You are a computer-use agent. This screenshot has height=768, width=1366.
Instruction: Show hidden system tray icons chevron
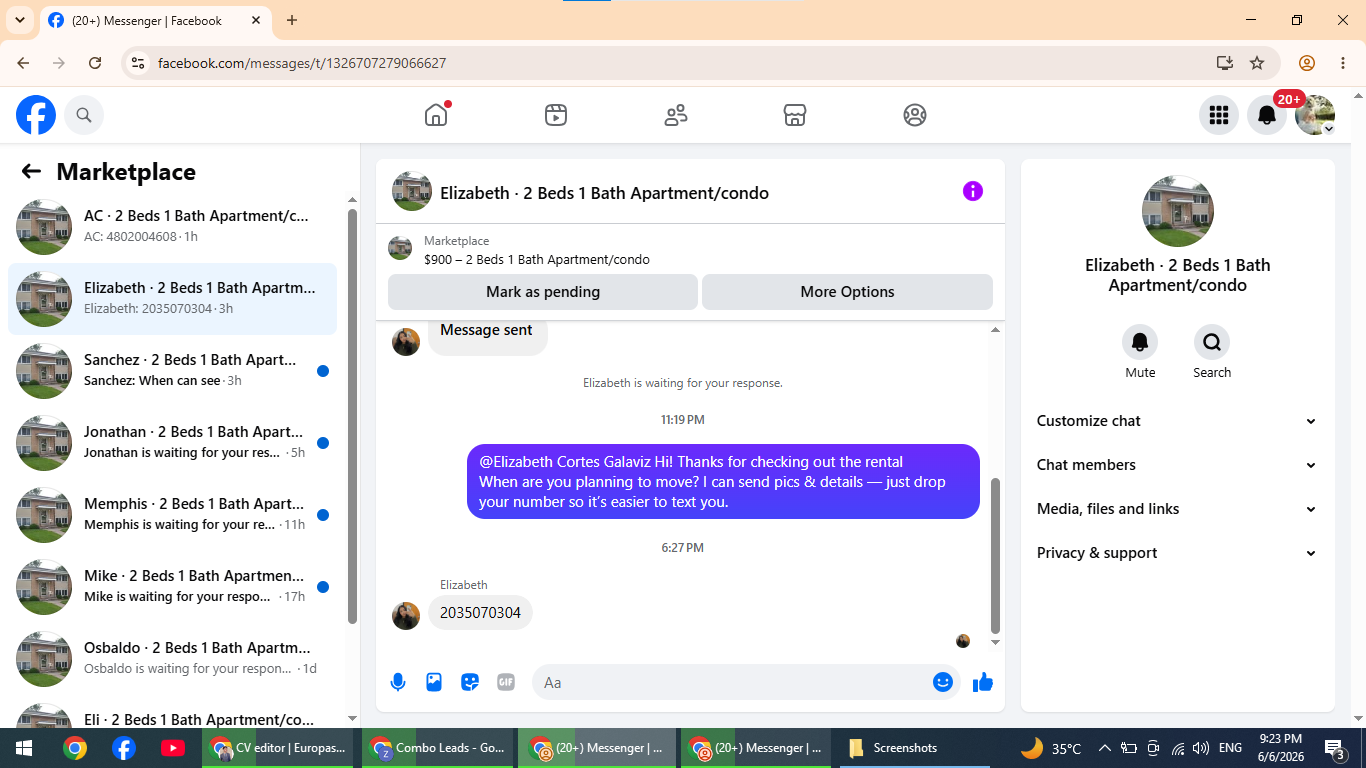(1104, 748)
